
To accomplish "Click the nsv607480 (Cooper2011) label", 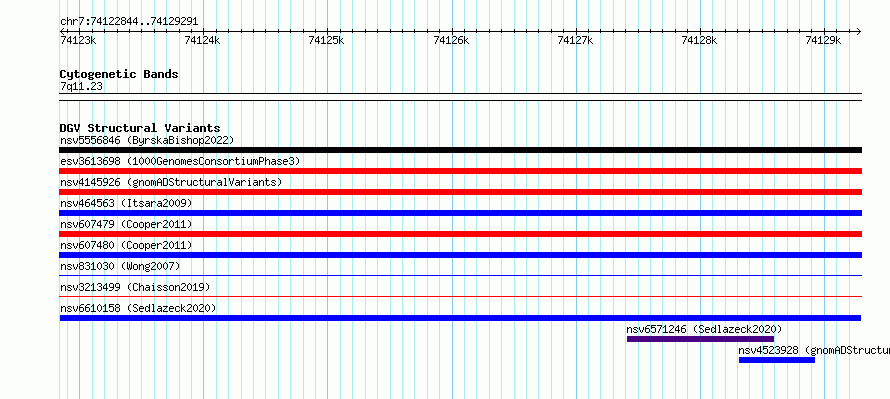I will 126,245.
